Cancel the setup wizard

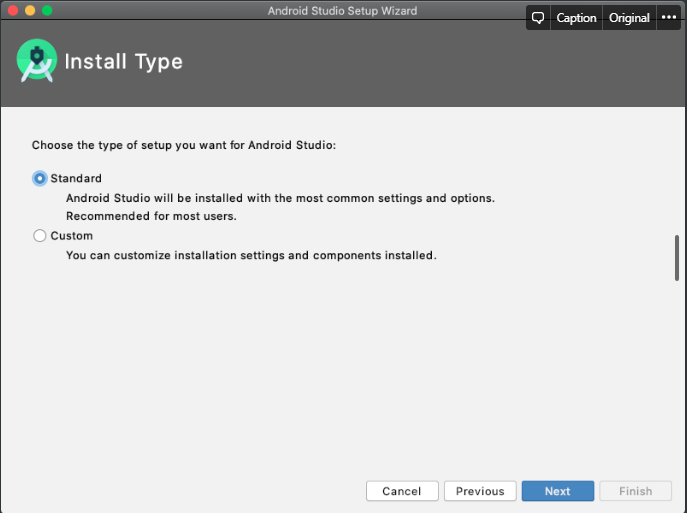pyautogui.click(x=402, y=491)
